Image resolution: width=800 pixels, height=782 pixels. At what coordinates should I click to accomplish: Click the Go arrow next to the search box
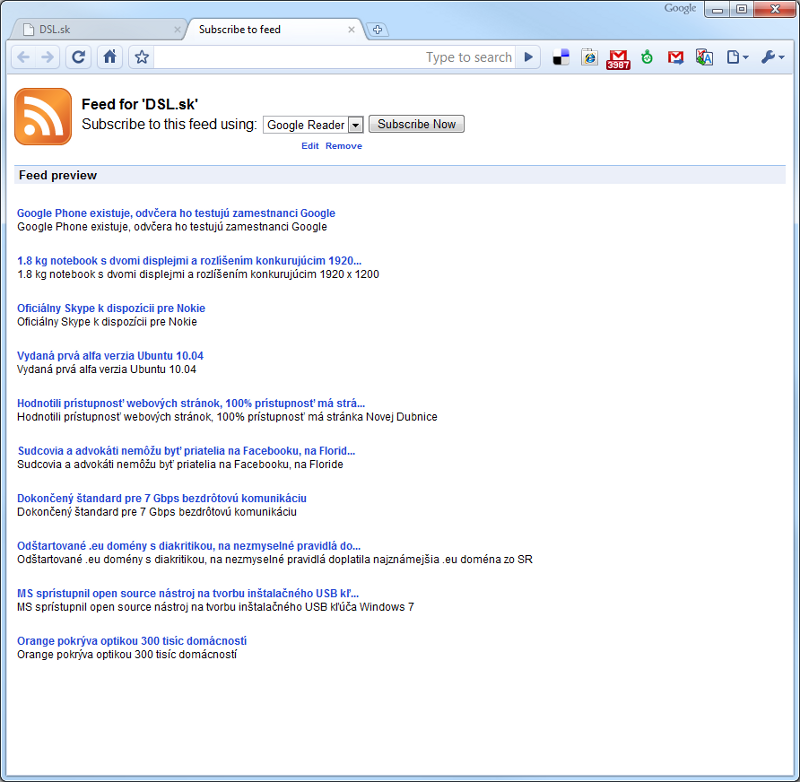[529, 57]
